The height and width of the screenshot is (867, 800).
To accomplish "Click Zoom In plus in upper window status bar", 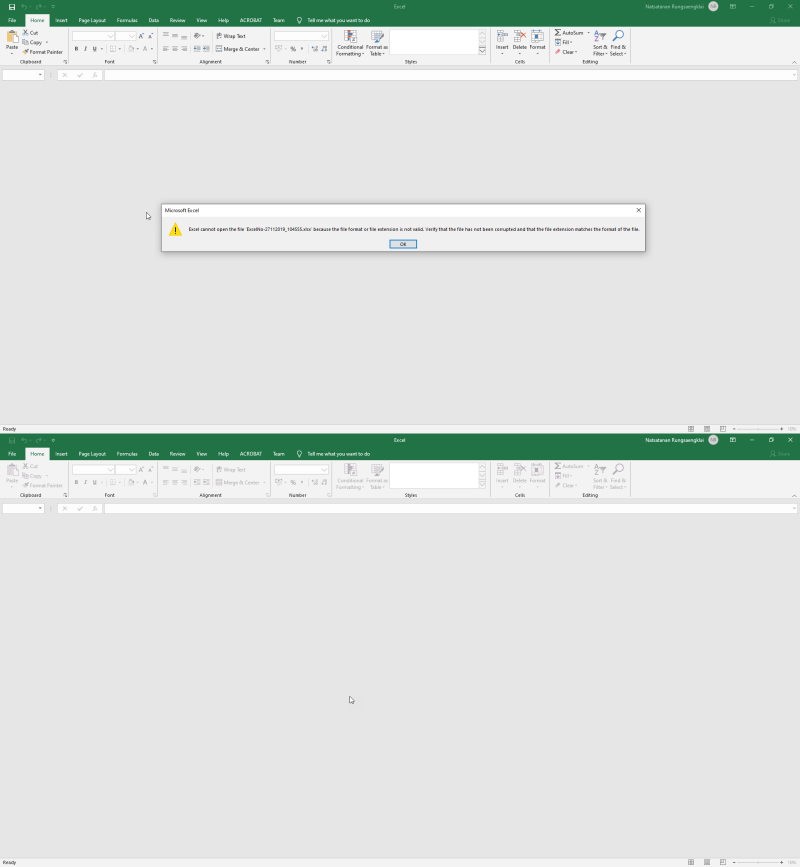I will 781,429.
